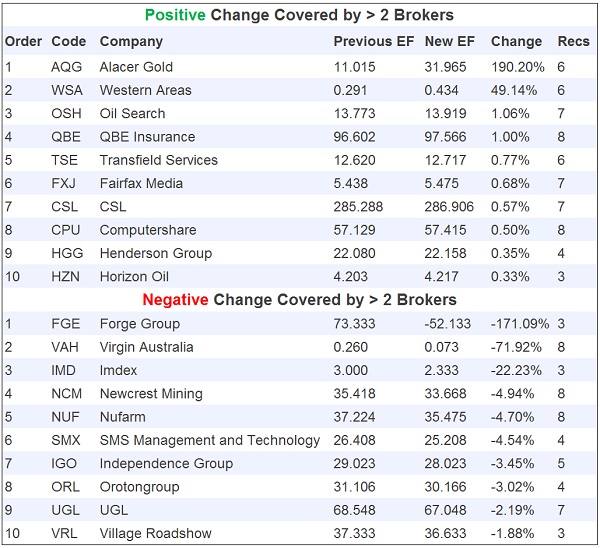Select the Alacer Gold company name

(x=136, y=67)
